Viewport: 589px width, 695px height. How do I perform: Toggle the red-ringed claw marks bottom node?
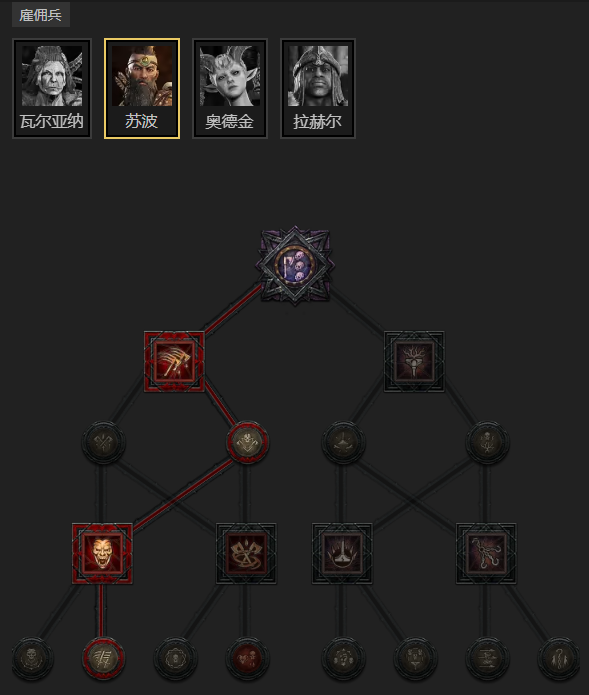tap(103, 658)
